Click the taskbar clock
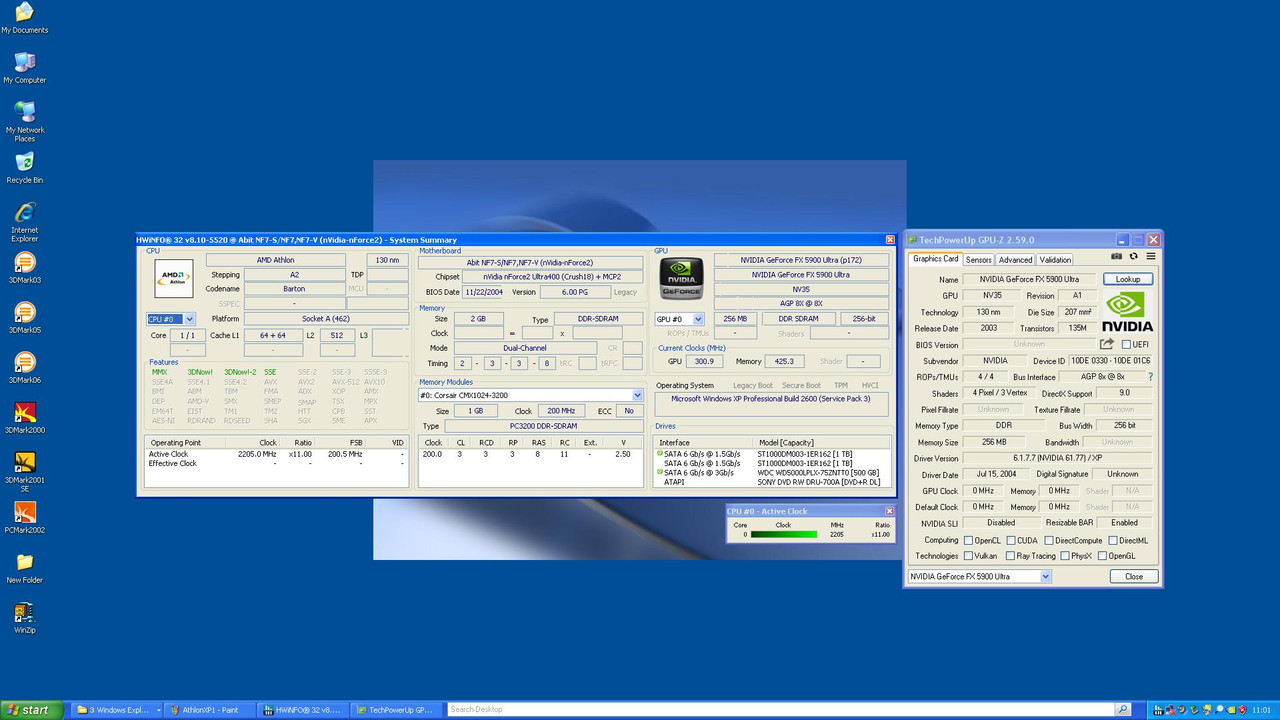The height and width of the screenshot is (720, 1280). pyautogui.click(x=1262, y=710)
